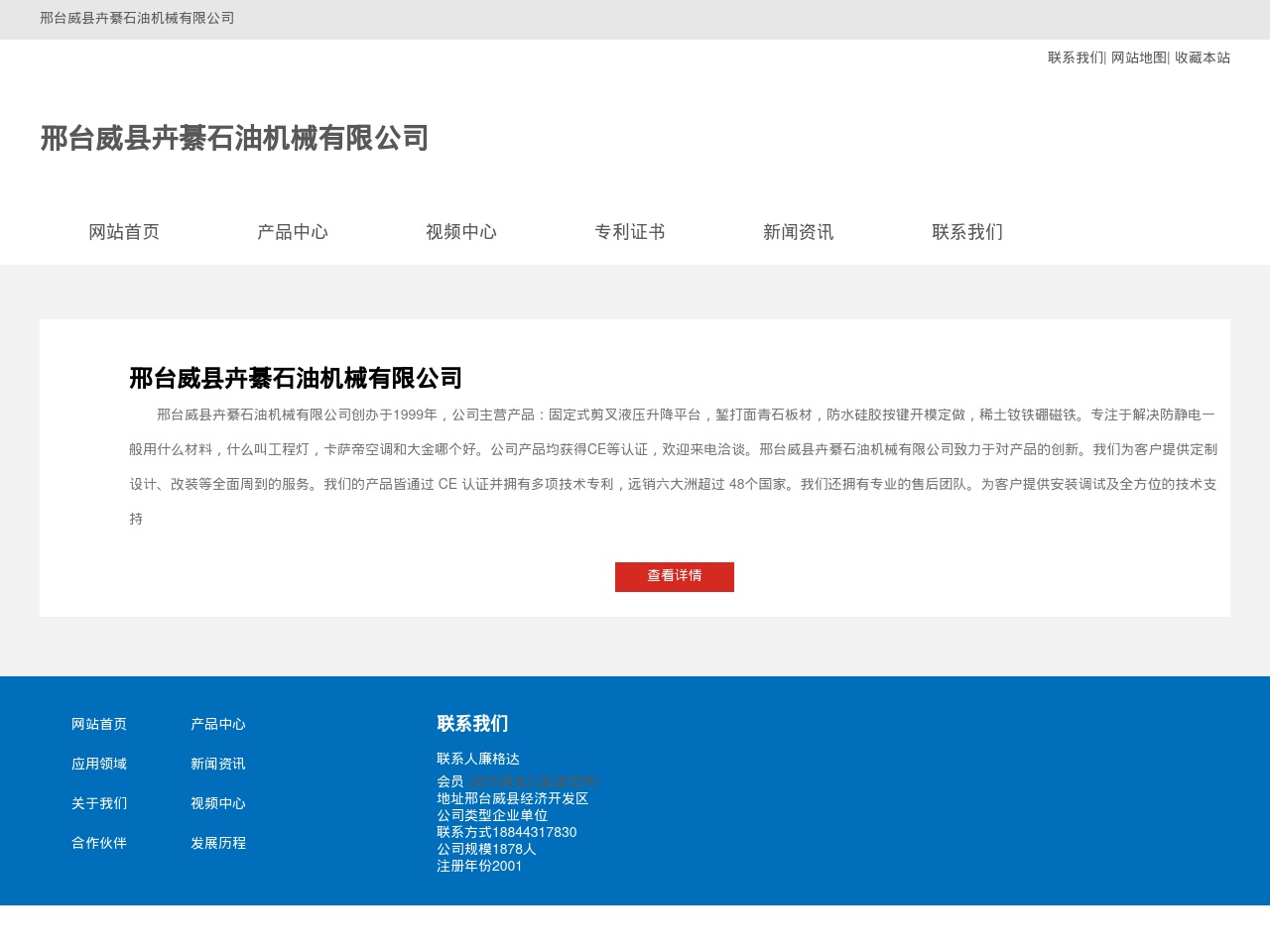1270x952 pixels.
Task: Open 视频中心 in main navigation
Action: [461, 232]
